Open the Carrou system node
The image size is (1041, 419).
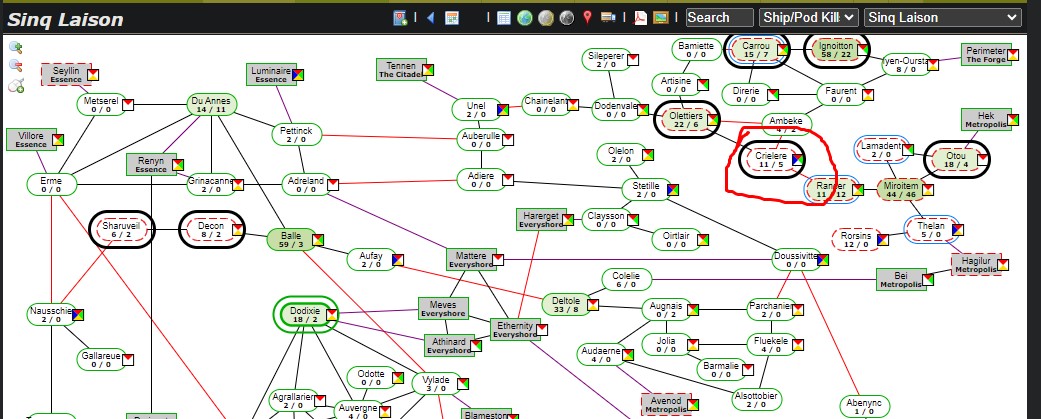[756, 50]
